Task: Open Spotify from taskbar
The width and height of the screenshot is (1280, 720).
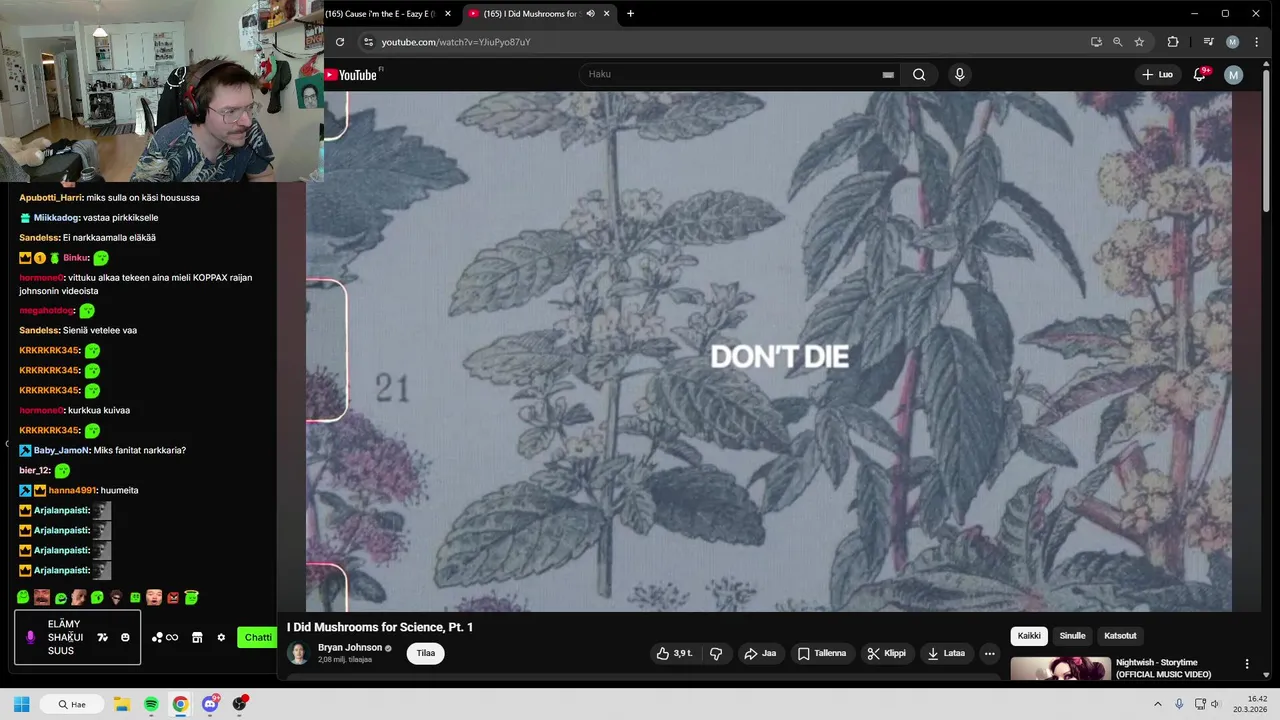Action: [151, 704]
